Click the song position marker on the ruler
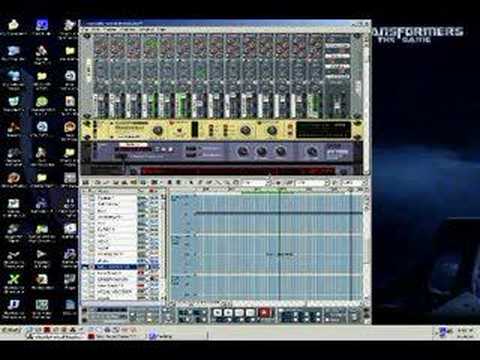 click(x=279, y=190)
